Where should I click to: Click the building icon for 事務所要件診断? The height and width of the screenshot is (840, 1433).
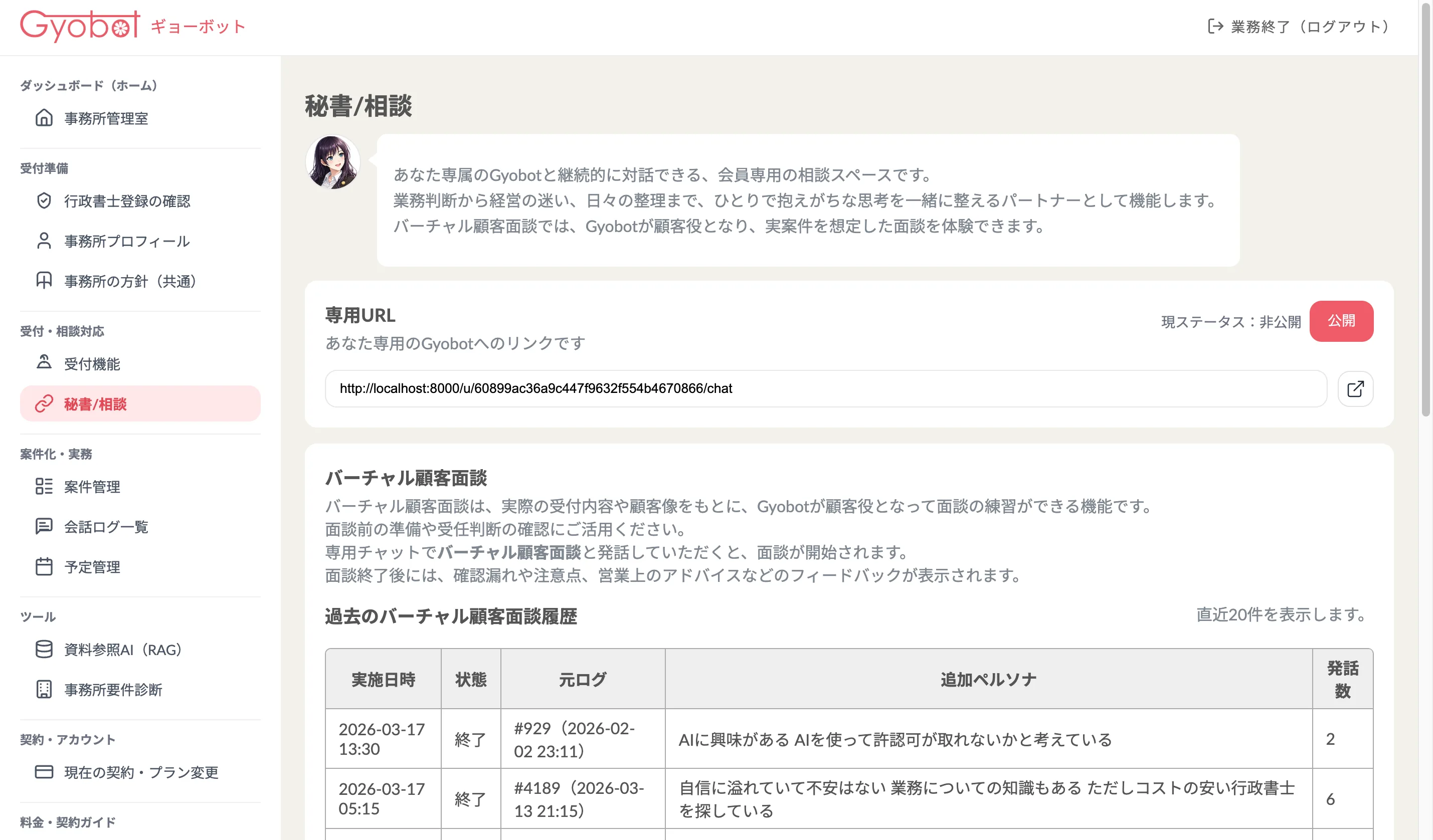point(44,689)
